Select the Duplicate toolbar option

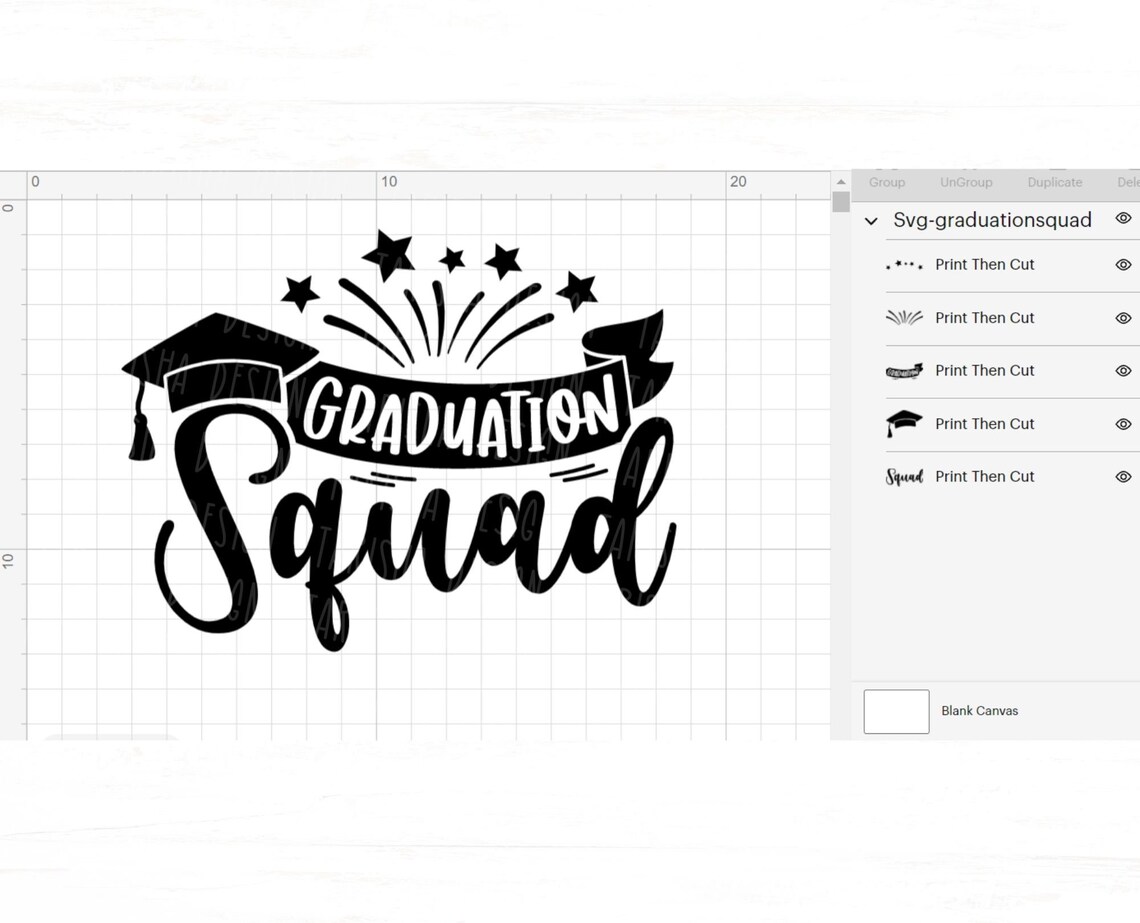click(x=1054, y=182)
